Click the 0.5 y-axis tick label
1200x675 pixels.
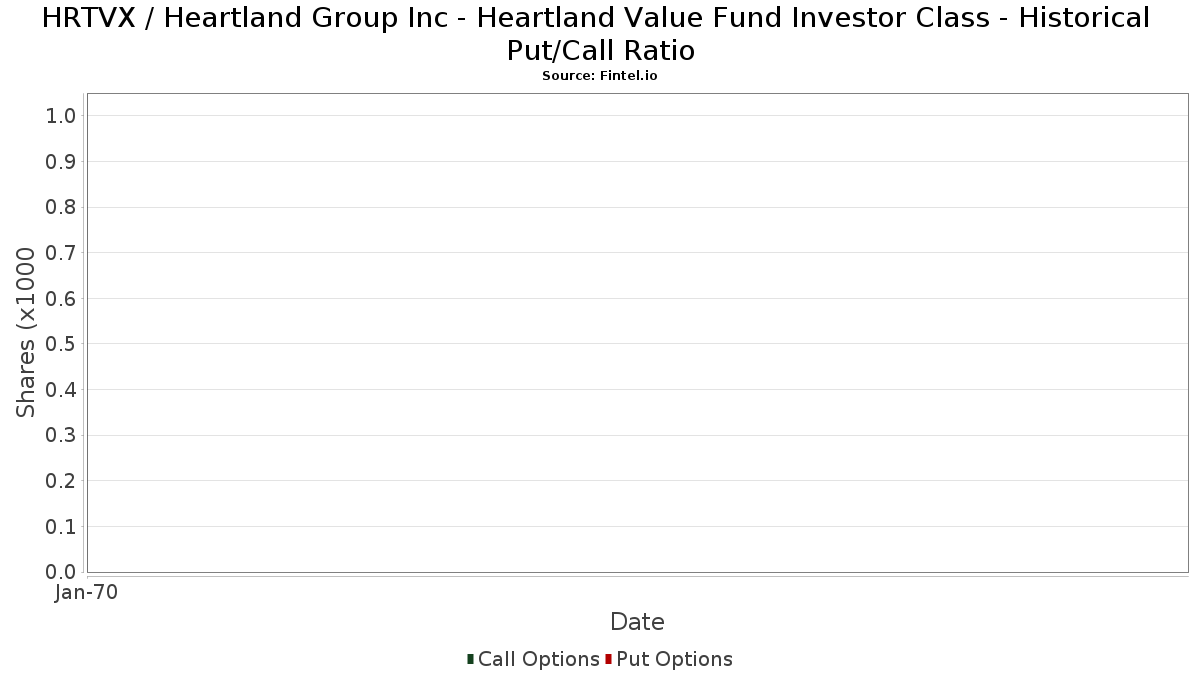(61, 344)
